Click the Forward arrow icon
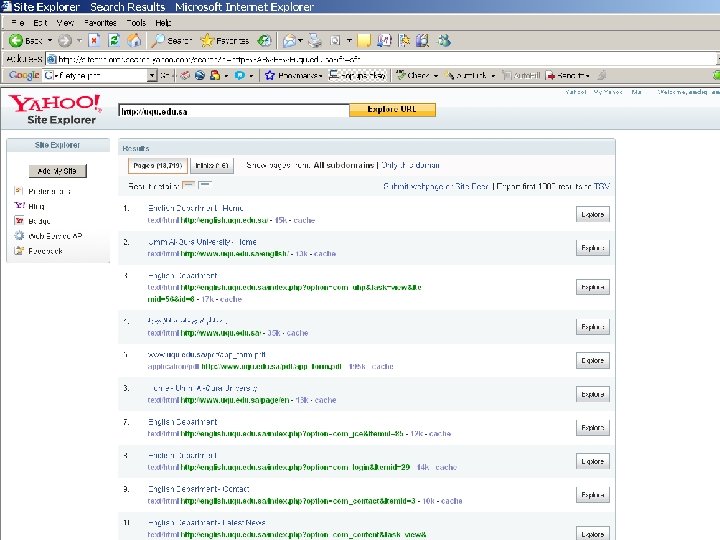Viewport: 720px width, 540px height. [x=65, y=41]
